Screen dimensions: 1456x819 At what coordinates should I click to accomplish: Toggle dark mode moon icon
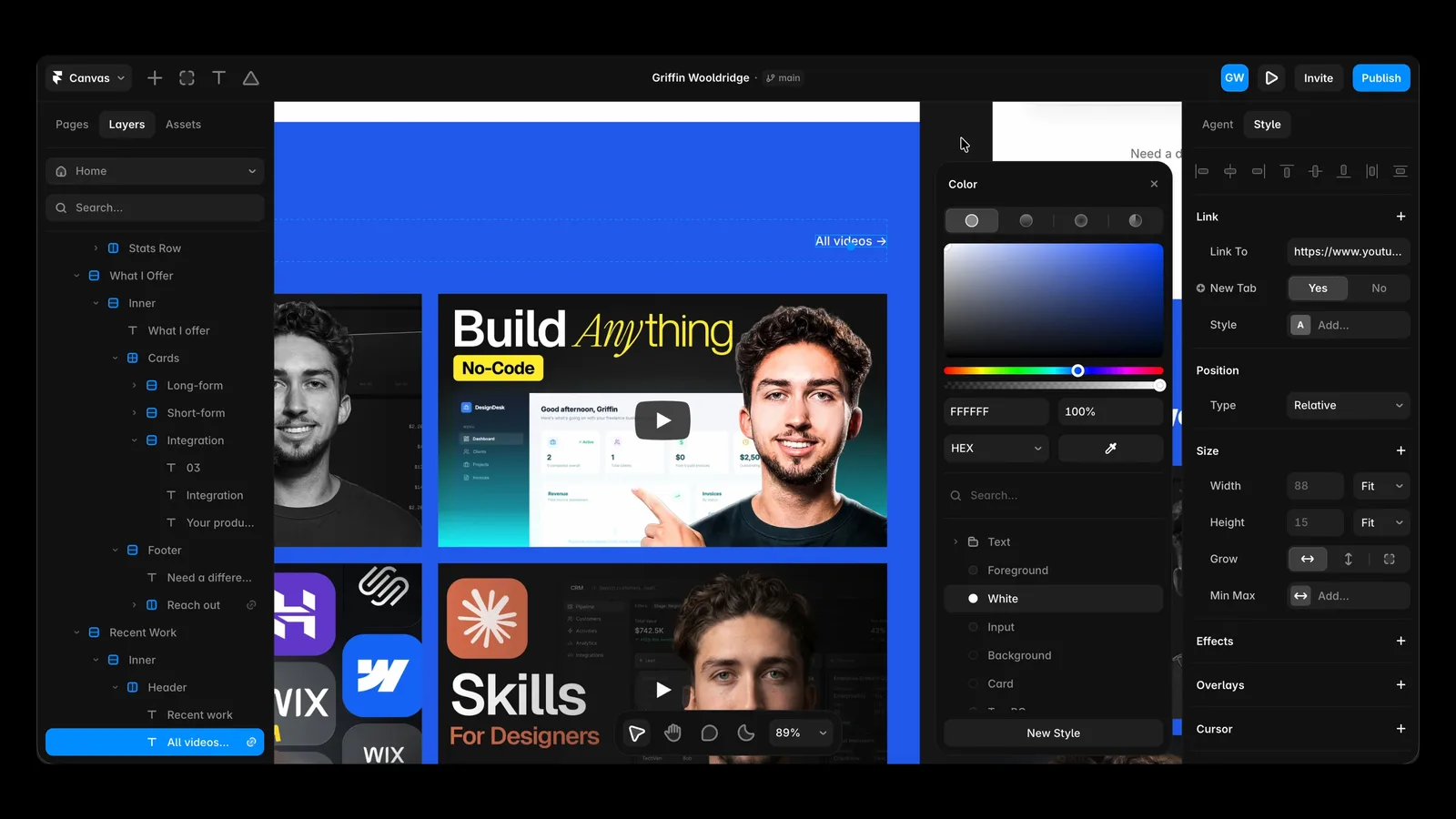pos(746,733)
